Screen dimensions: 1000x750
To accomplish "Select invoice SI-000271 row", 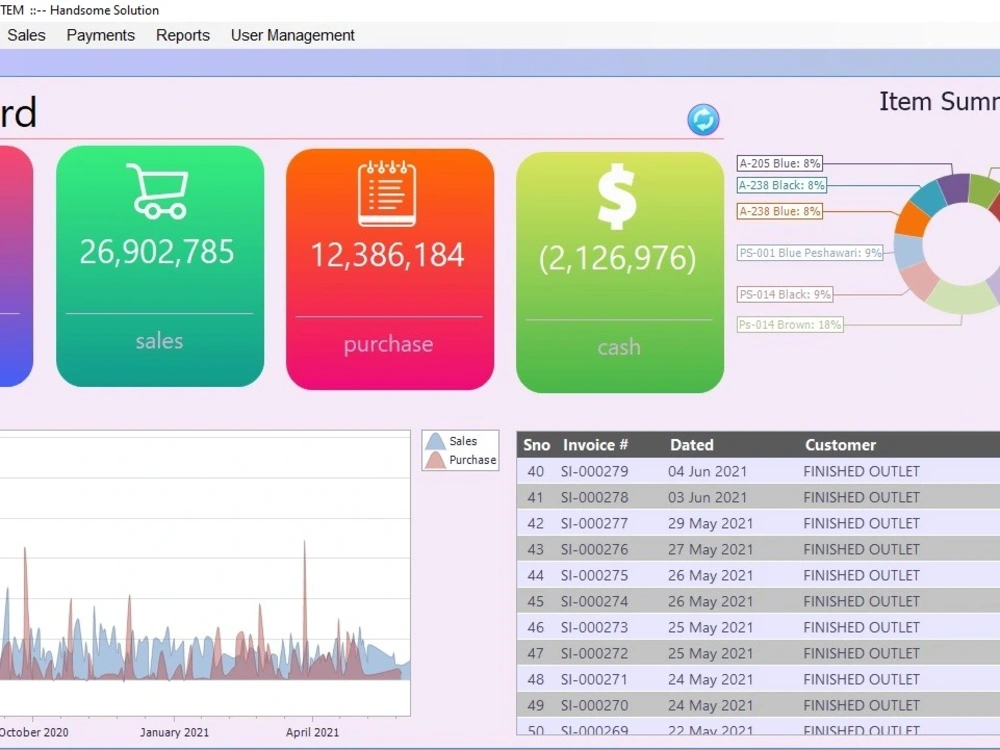I will 758,680.
